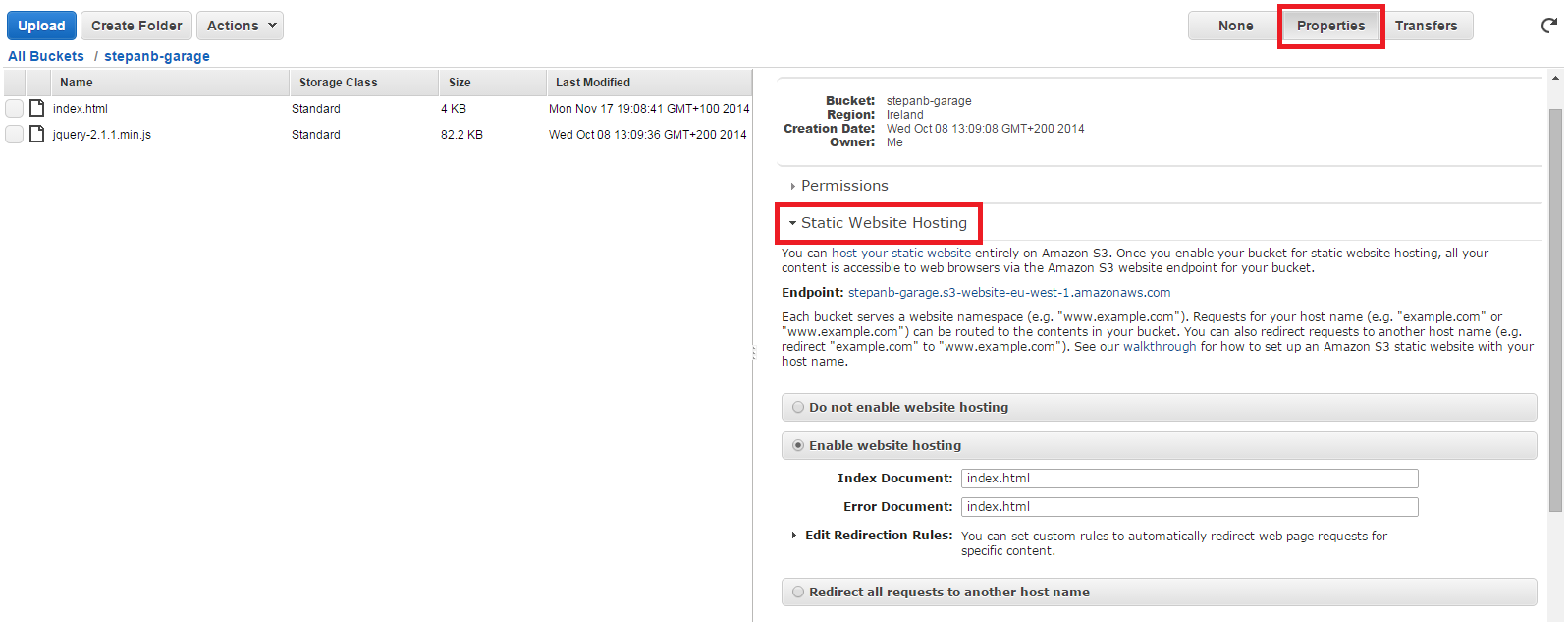Expand Edit Redirection Rules
Viewport: 1568px width, 622px height.
[x=878, y=536]
